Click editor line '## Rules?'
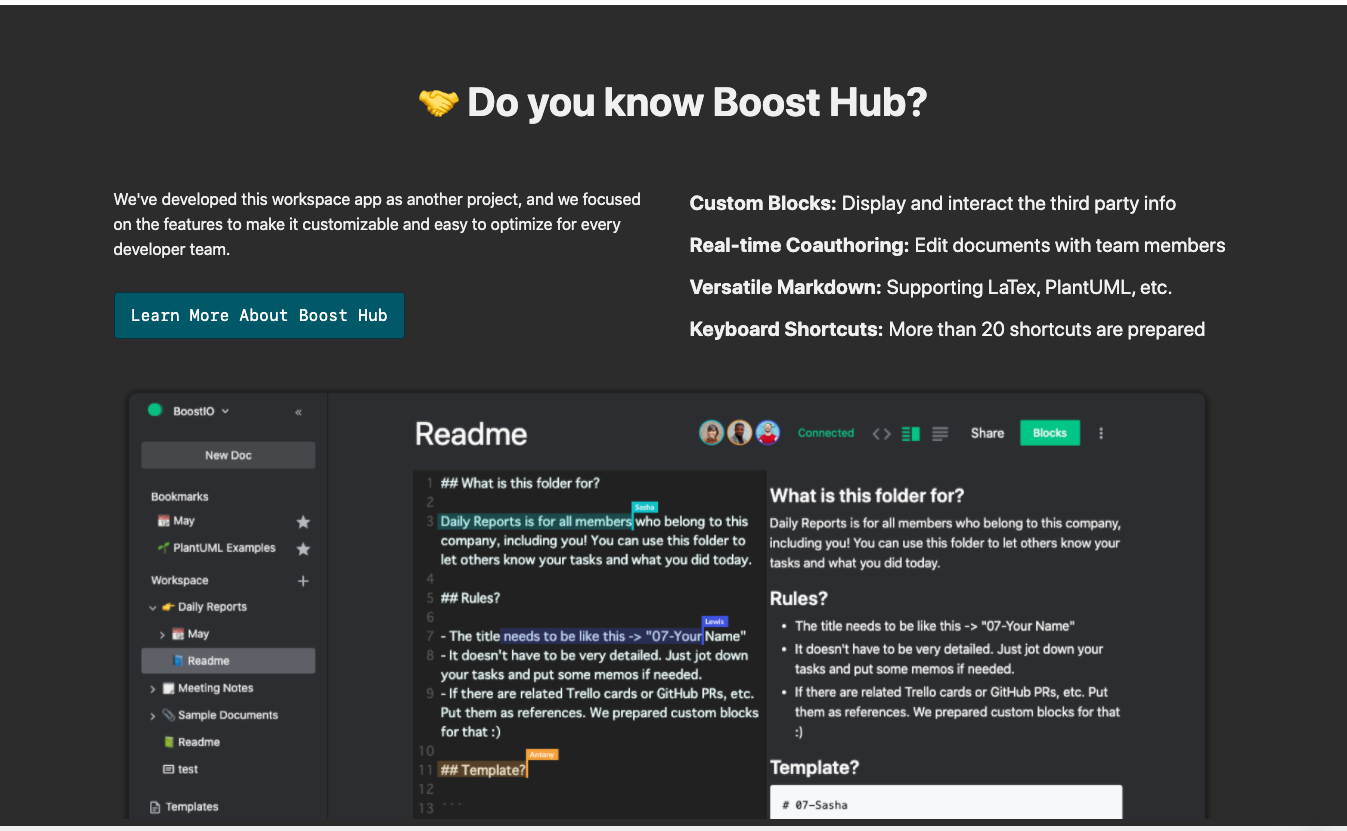Image resolution: width=1347 pixels, height=831 pixels. (470, 598)
